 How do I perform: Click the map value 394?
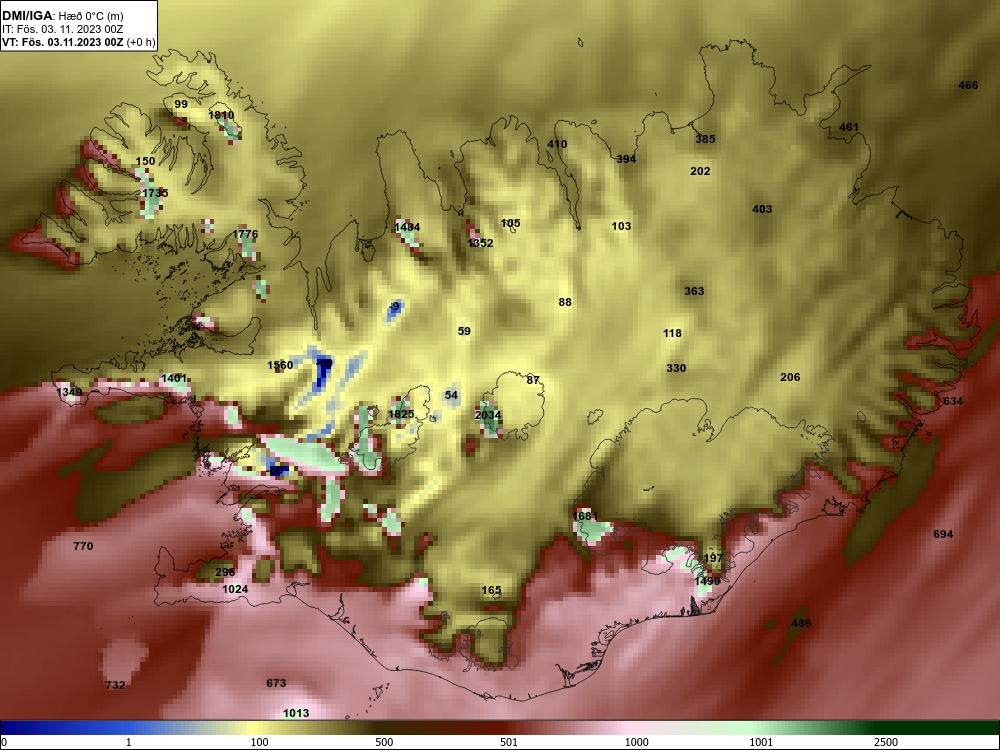[626, 159]
